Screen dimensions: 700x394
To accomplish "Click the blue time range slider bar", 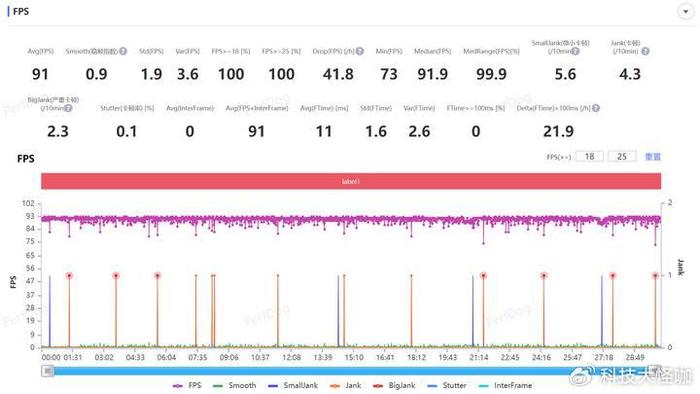I will pos(351,371).
